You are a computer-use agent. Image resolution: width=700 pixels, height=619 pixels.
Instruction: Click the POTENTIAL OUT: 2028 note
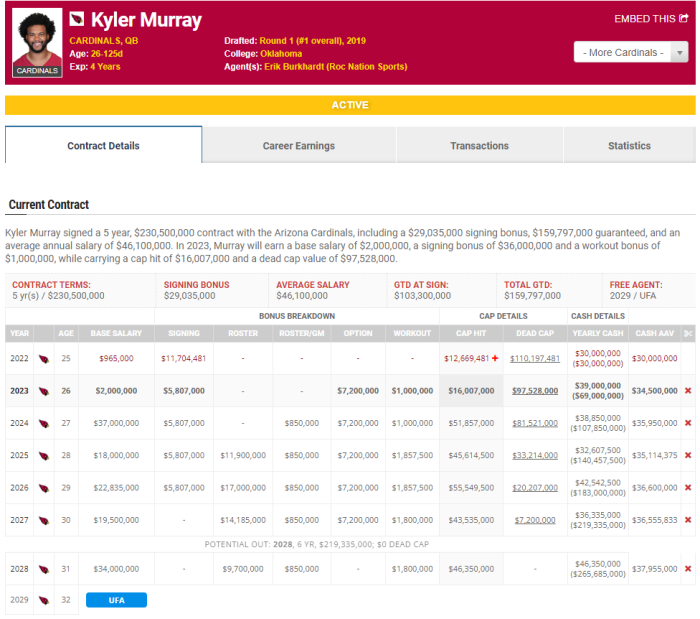[317, 544]
